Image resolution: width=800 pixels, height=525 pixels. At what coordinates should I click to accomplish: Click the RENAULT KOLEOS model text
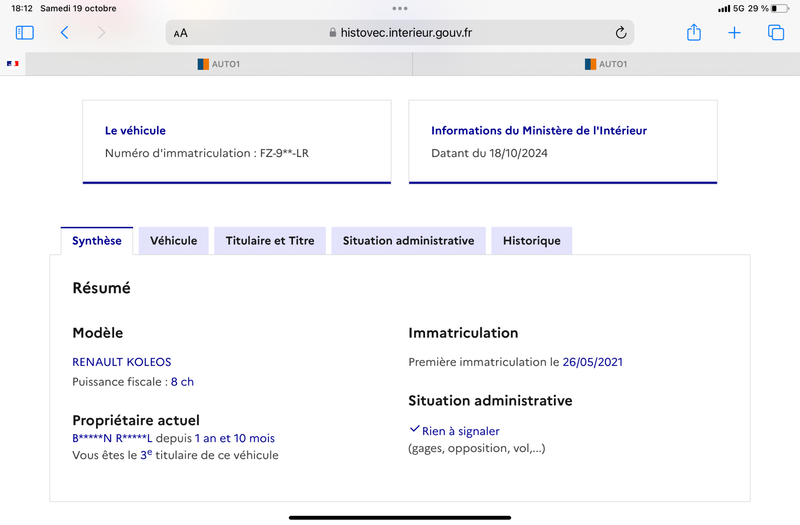click(x=121, y=362)
